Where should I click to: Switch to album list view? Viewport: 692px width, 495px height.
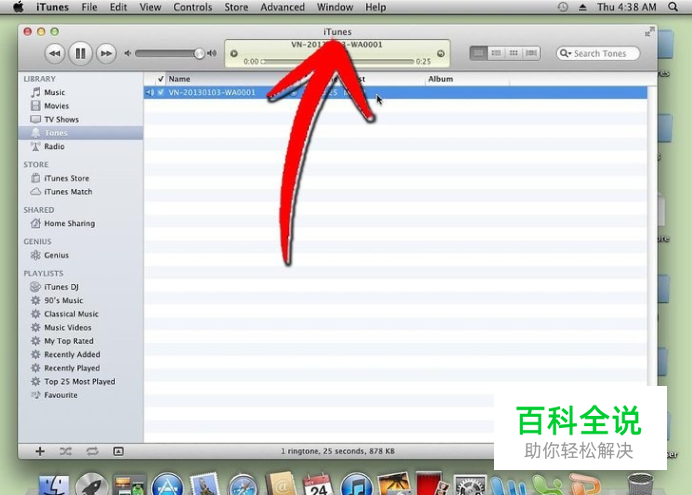coord(496,53)
